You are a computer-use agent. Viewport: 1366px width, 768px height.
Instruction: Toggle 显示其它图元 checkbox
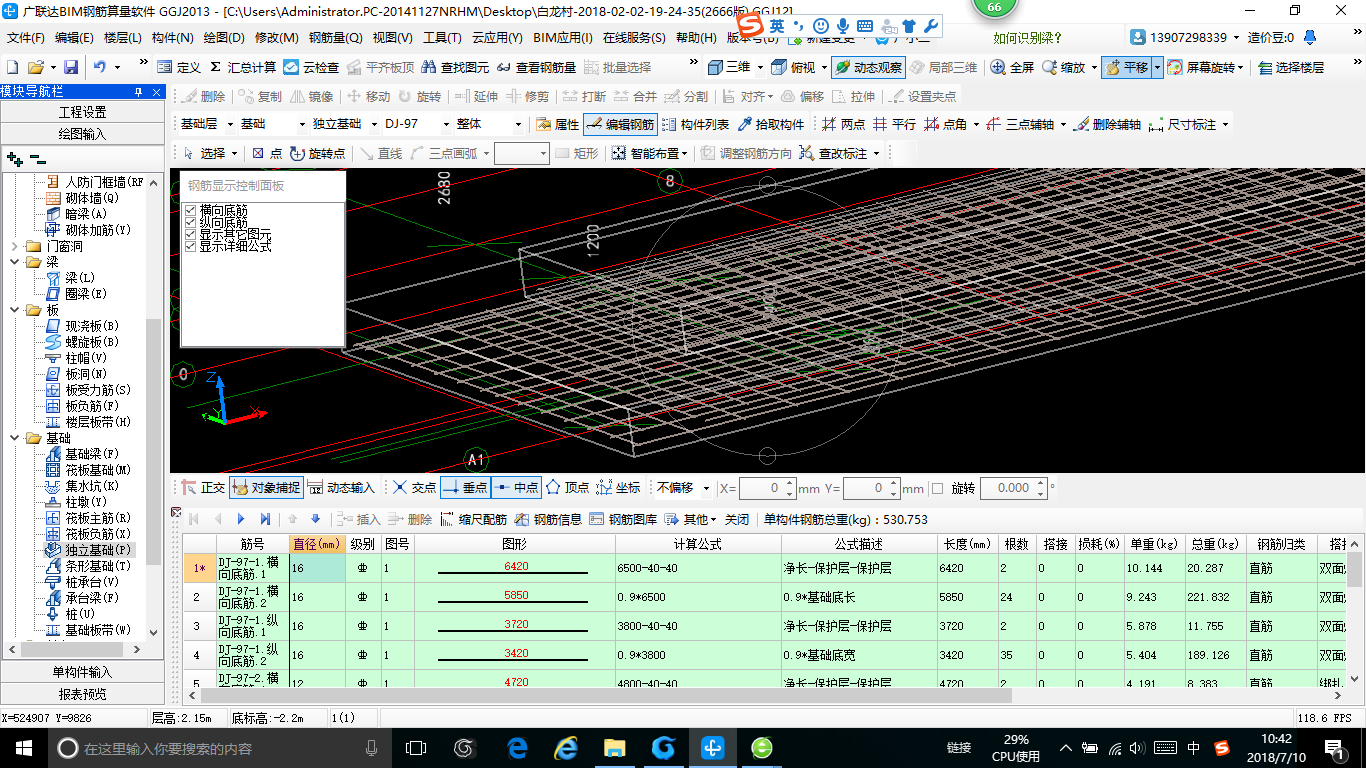coord(191,234)
